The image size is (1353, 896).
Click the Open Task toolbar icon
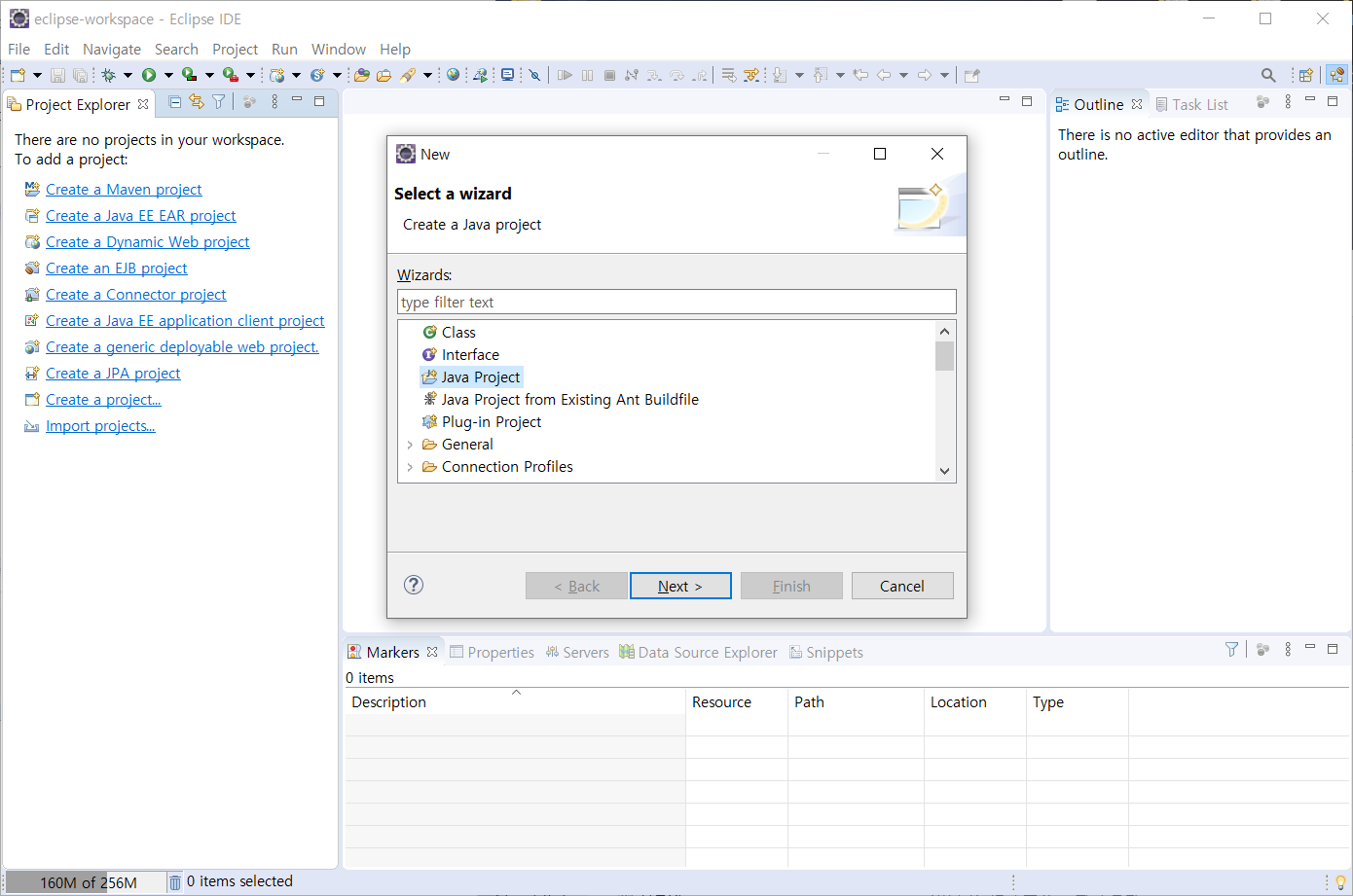click(x=384, y=75)
